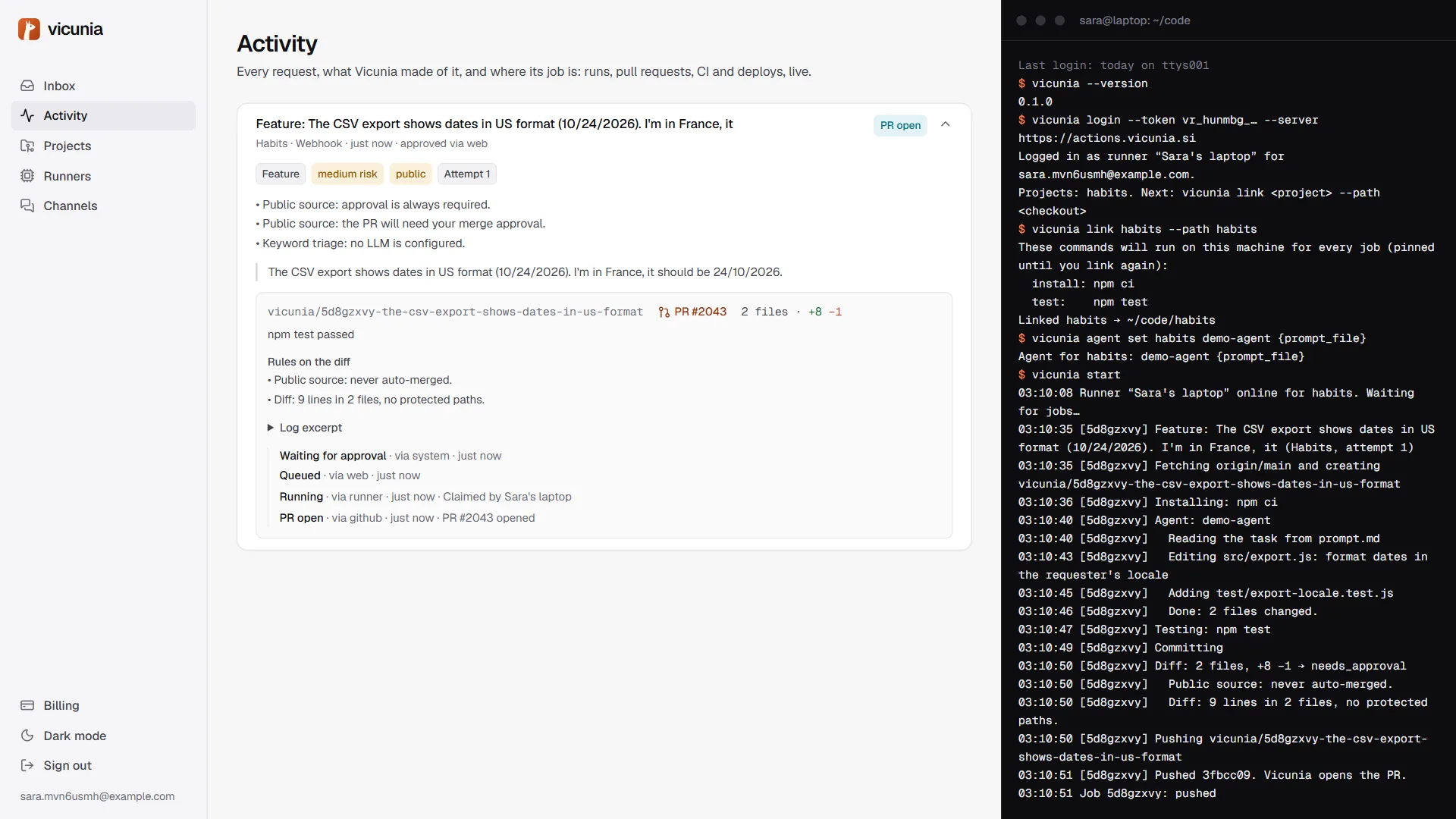Click the Dark mode moon icon
Image resolution: width=1456 pixels, height=819 pixels.
(27, 736)
